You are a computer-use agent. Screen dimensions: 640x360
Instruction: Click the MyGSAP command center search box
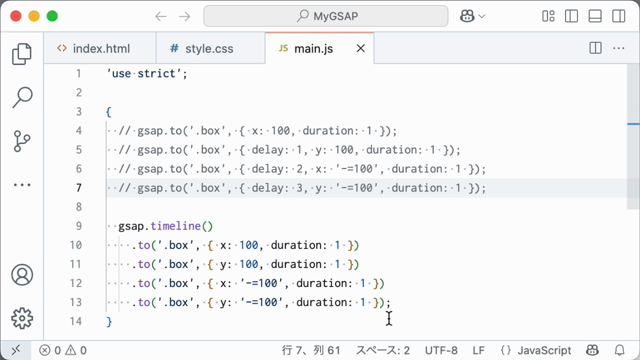click(x=326, y=16)
